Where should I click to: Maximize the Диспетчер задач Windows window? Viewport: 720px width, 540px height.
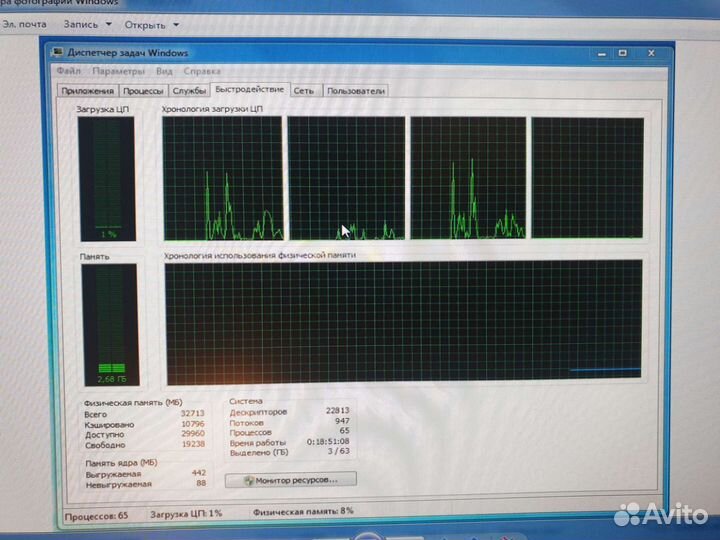(x=623, y=53)
